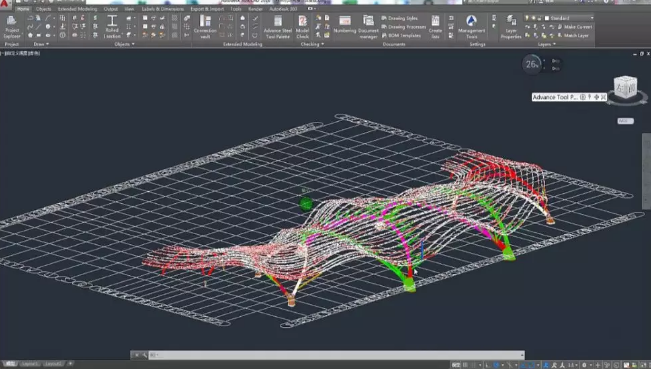Screen dimensions: 651x369
Task: Click the Numbering icon
Action: pyautogui.click(x=345, y=25)
